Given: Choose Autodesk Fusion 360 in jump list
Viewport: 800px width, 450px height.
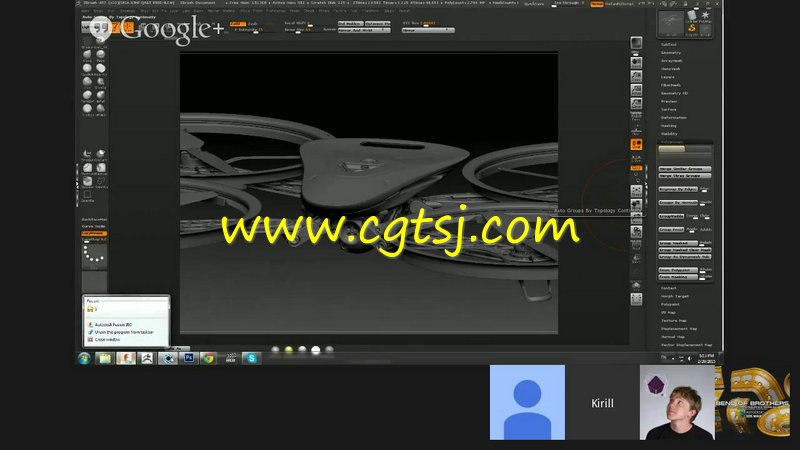Looking at the screenshot, I should tap(114, 324).
